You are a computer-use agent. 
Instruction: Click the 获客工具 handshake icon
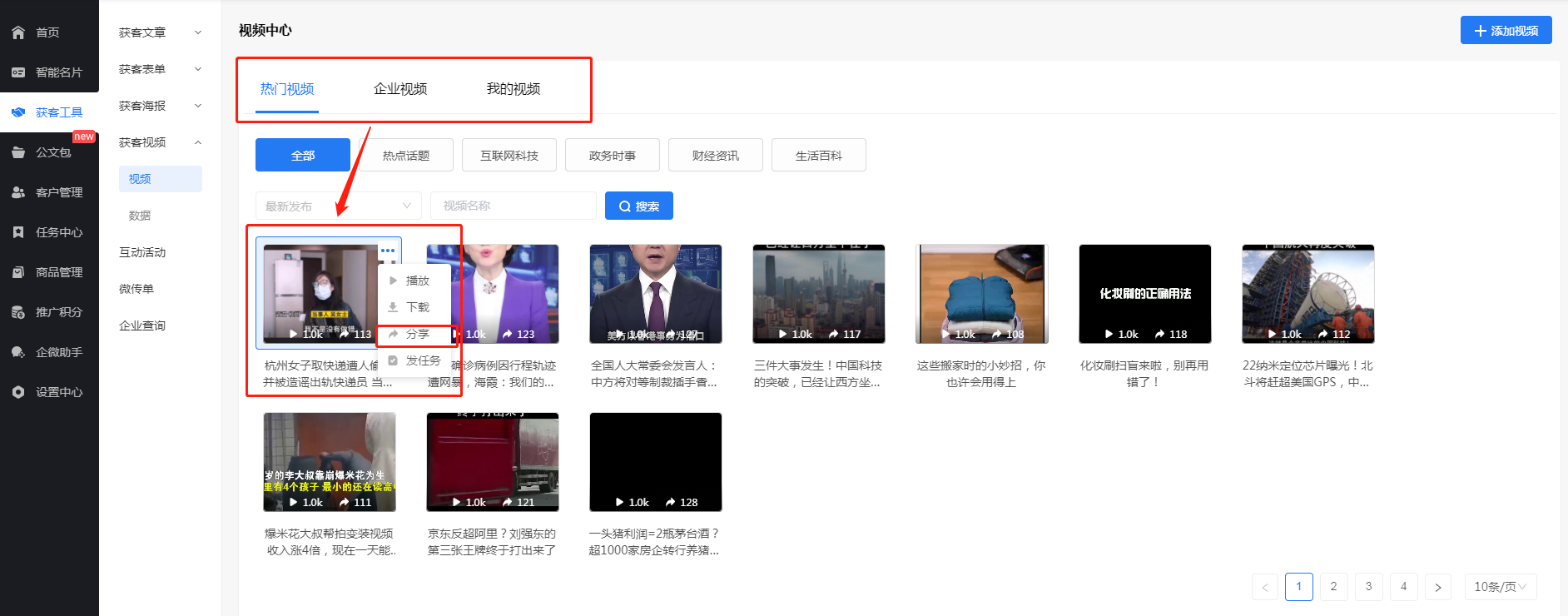pyautogui.click(x=18, y=112)
